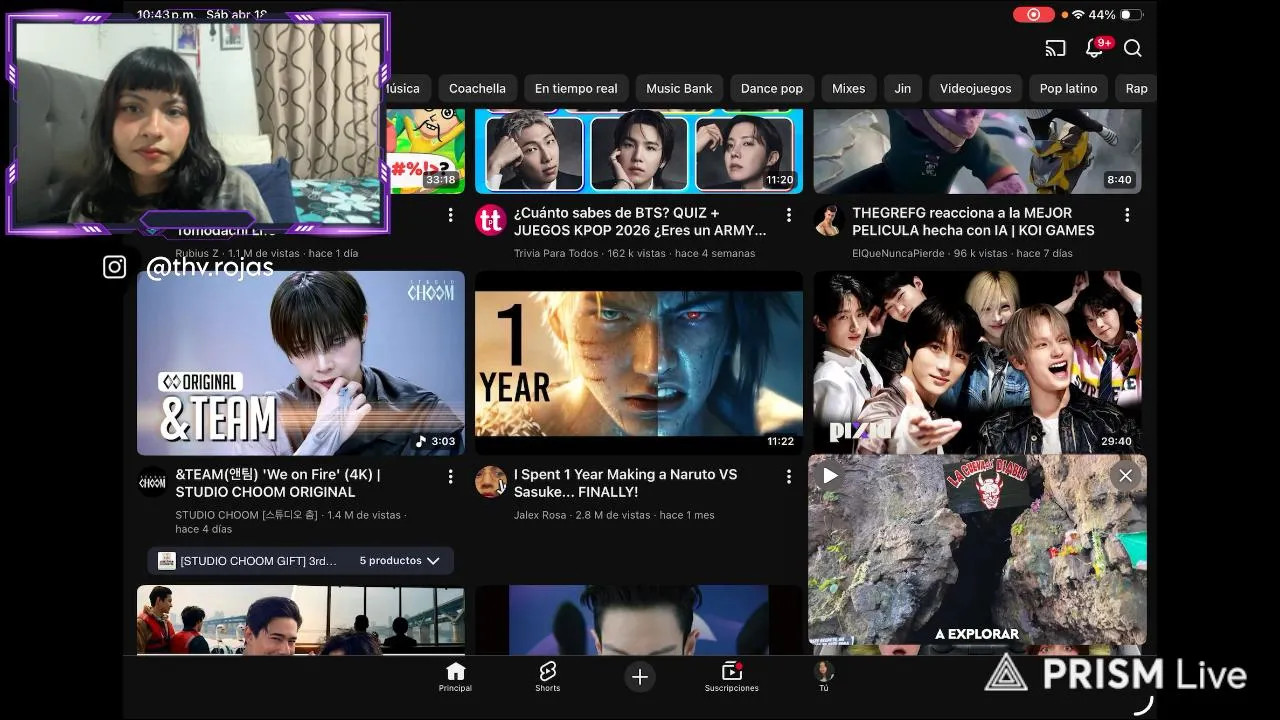The image size is (1280, 720).
Task: Play the mini player video
Action: pos(830,476)
